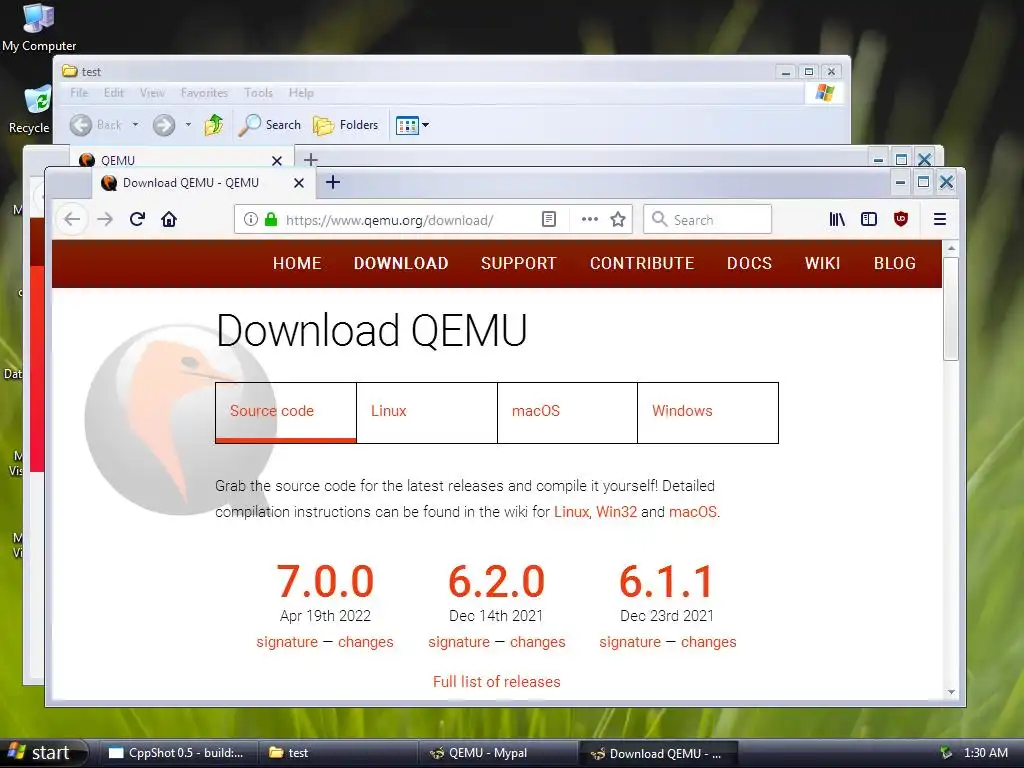Switch to CppShot 0.5 taskbar item
Image resolution: width=1024 pixels, height=768 pixels.
point(176,753)
